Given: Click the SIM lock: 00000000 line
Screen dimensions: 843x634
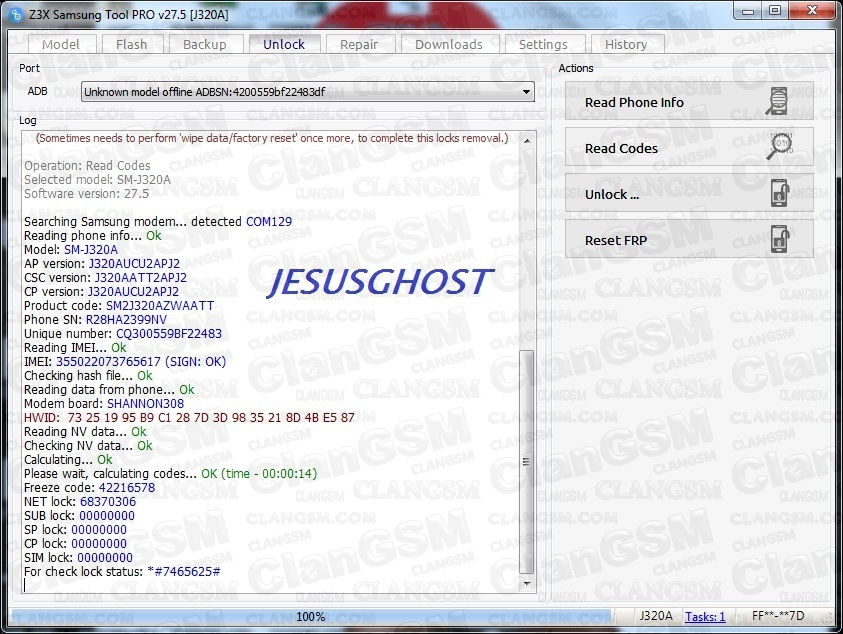Looking at the screenshot, I should tap(78, 558).
